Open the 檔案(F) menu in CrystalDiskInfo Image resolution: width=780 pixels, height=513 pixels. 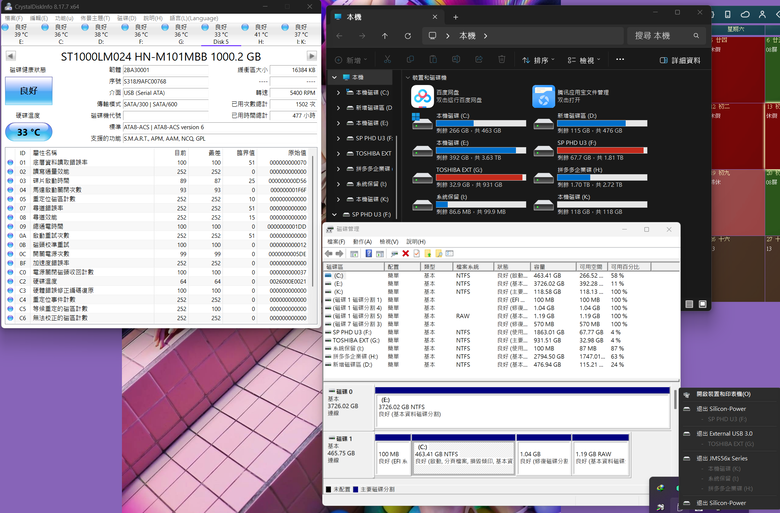(x=14, y=18)
